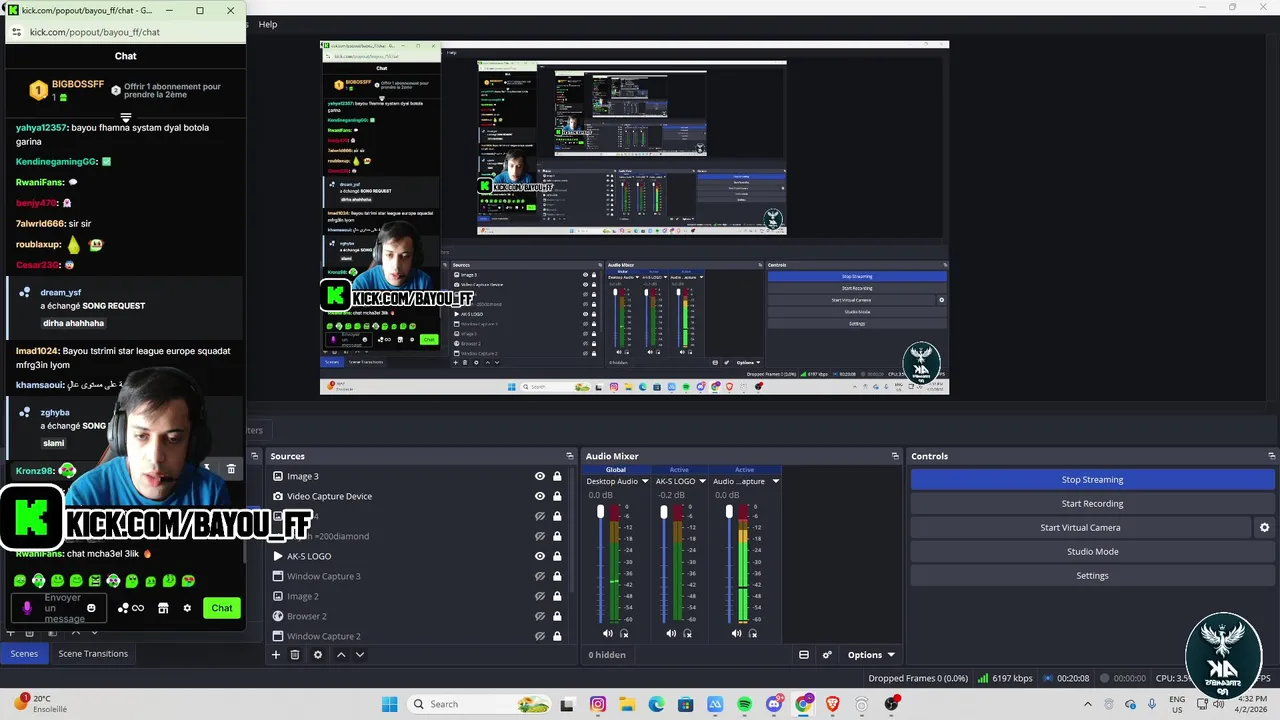Toggle monitoring for Desktop Audio channel
Image resolution: width=1280 pixels, height=720 pixels.
(x=624, y=633)
